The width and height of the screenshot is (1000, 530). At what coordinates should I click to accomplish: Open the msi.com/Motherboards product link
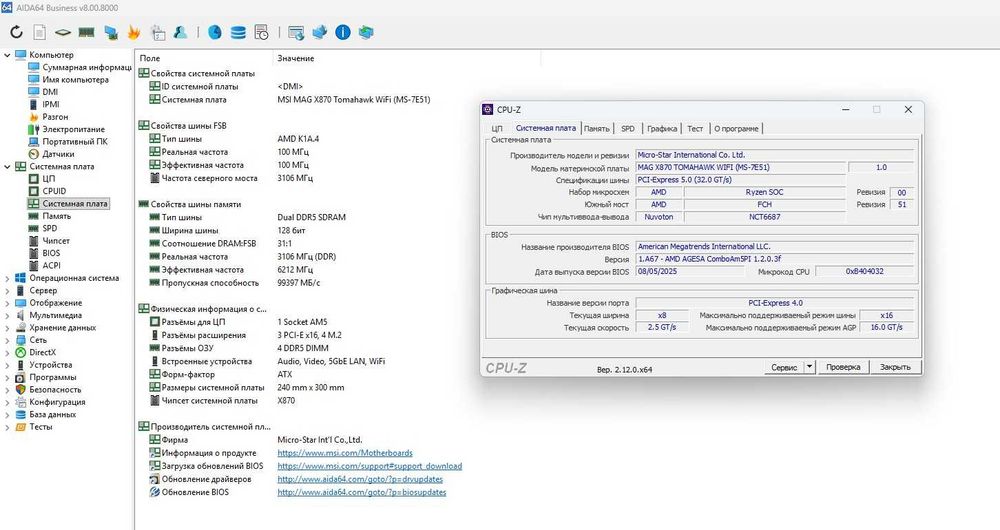345,453
